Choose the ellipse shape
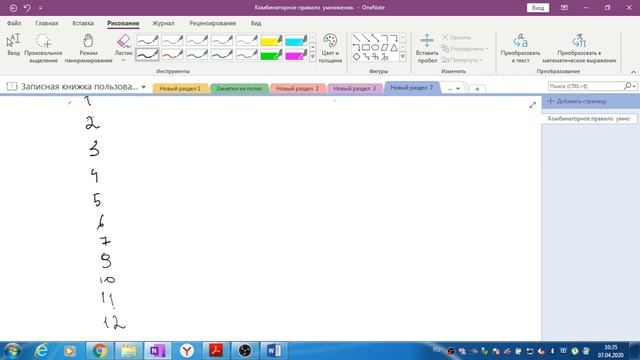This screenshot has height=360, width=640. point(375,47)
